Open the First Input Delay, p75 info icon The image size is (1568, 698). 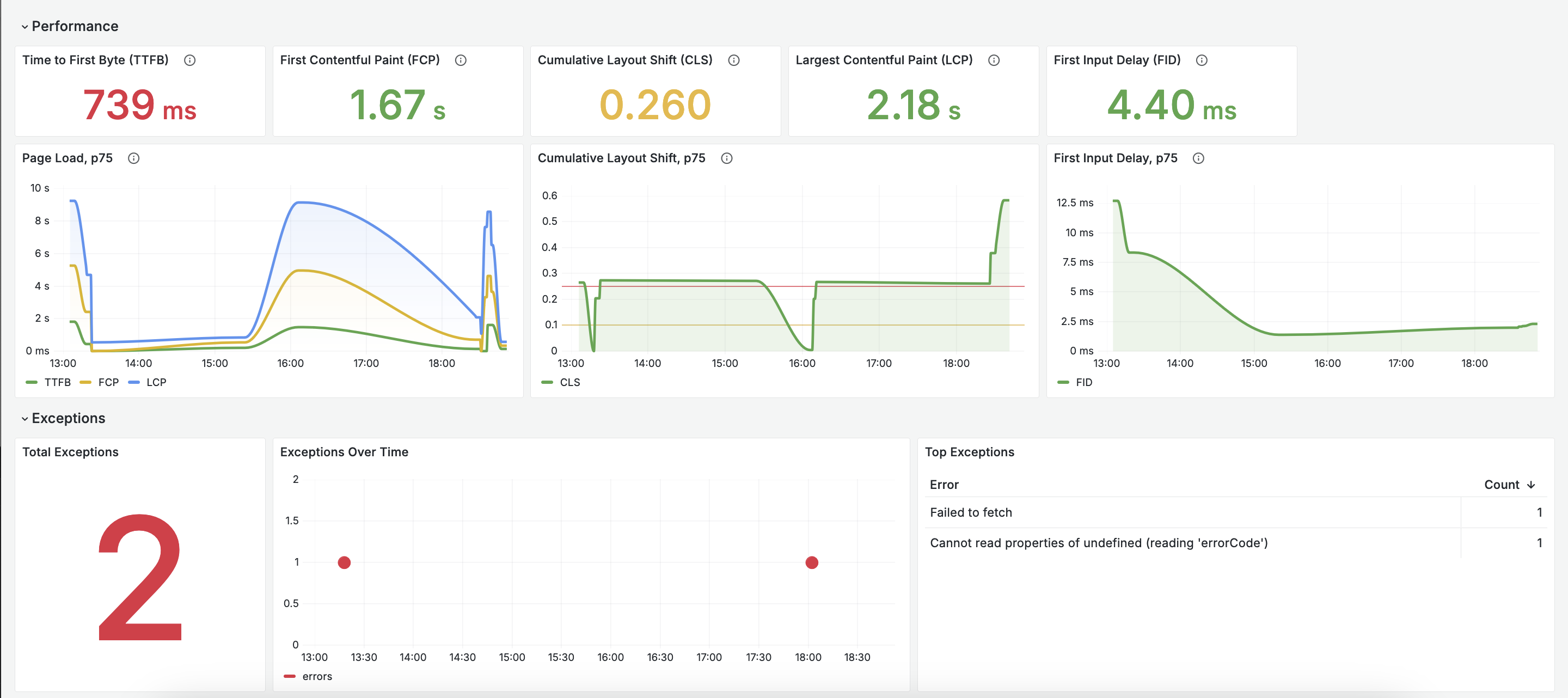(1198, 157)
